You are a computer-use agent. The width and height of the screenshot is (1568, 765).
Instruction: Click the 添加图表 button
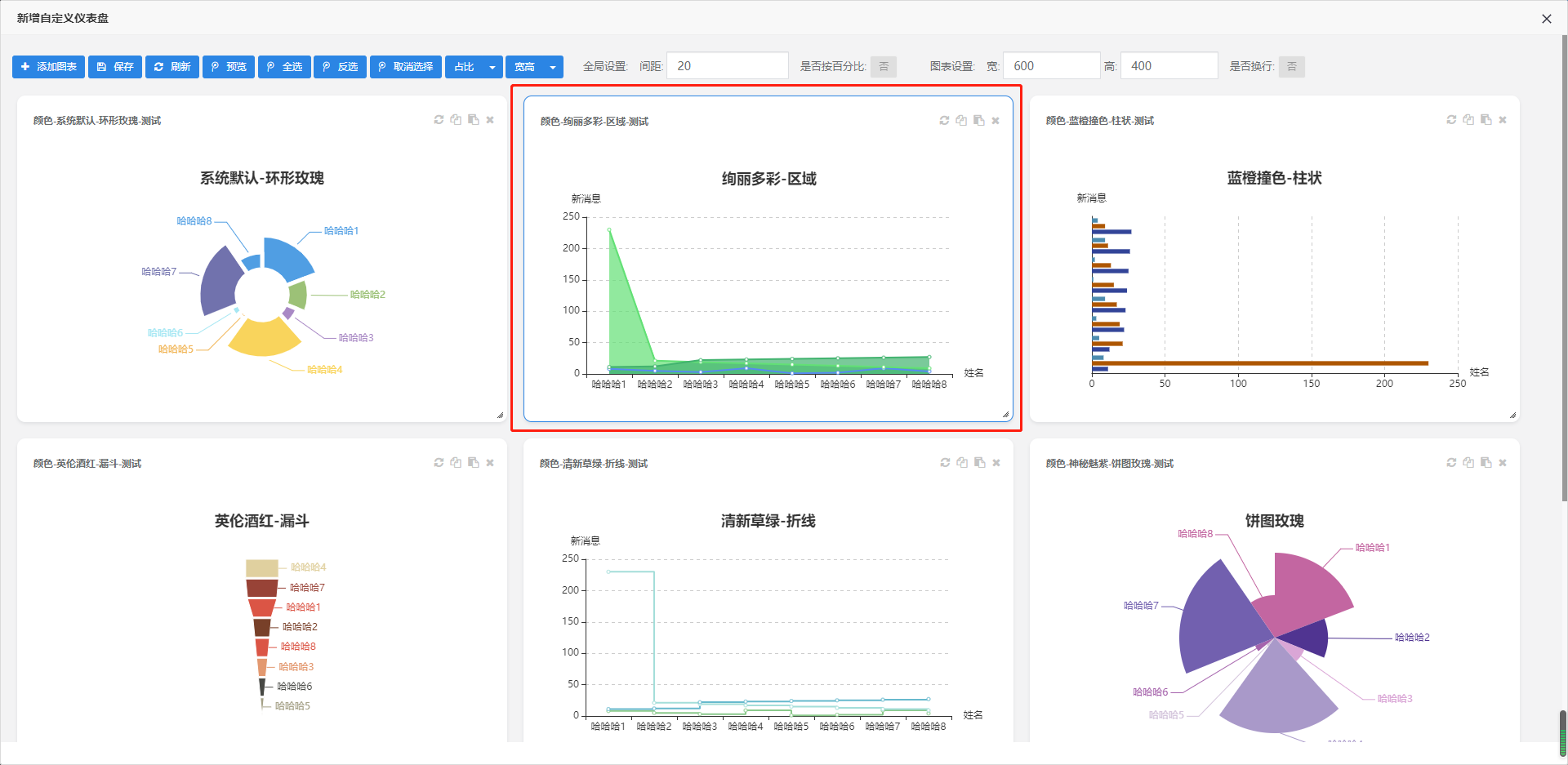click(x=48, y=67)
